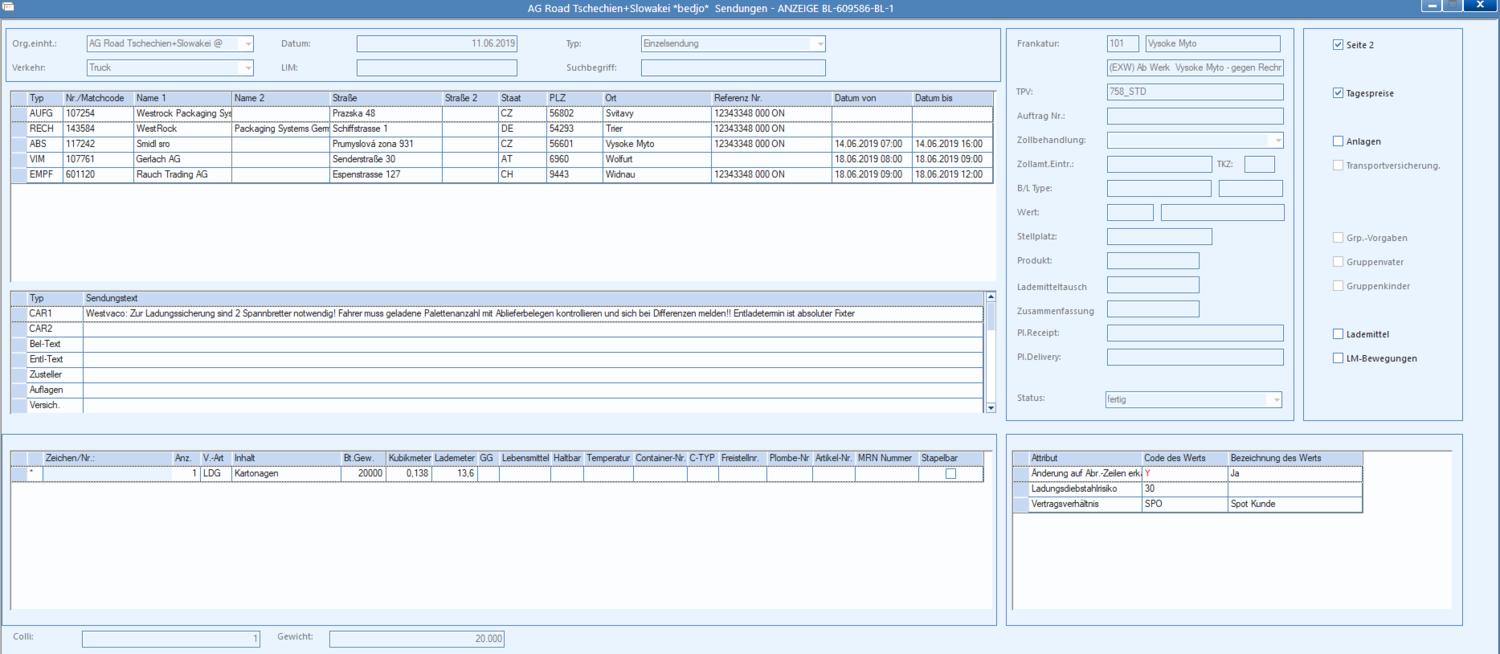Click the Sendungstext scroll up arrow

pos(991,297)
